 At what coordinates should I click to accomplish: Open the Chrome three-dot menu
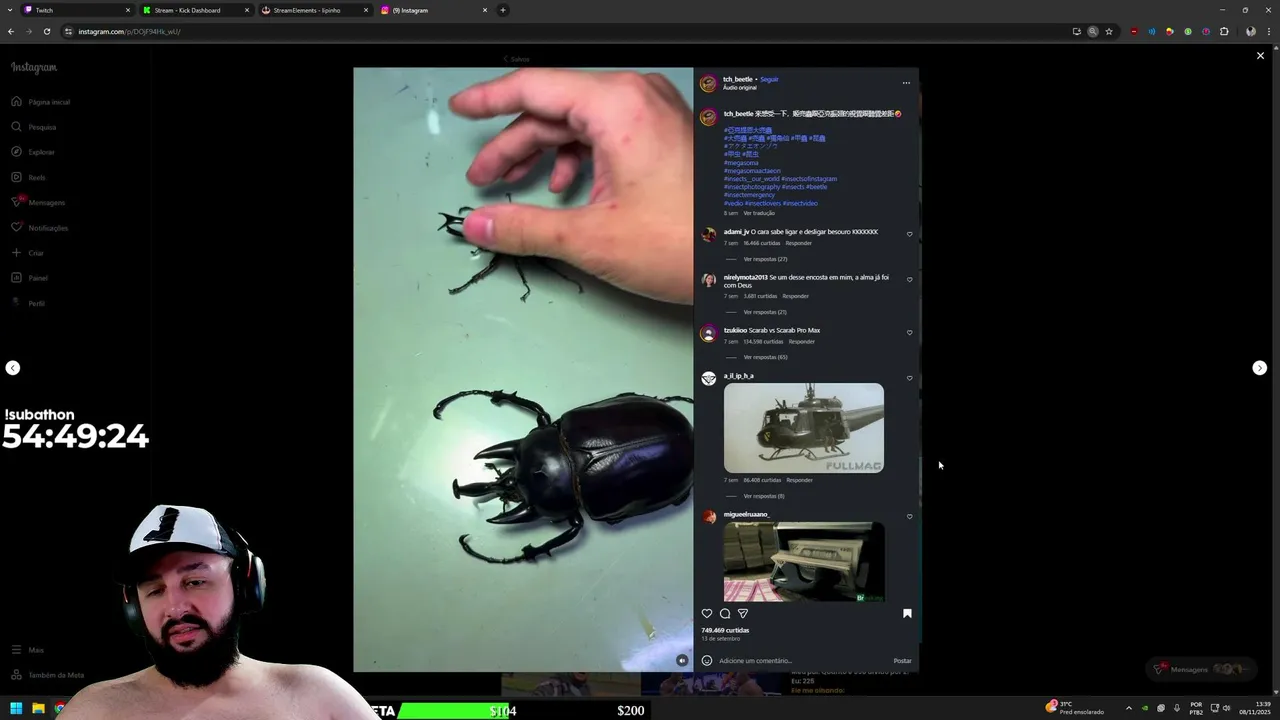(1268, 31)
